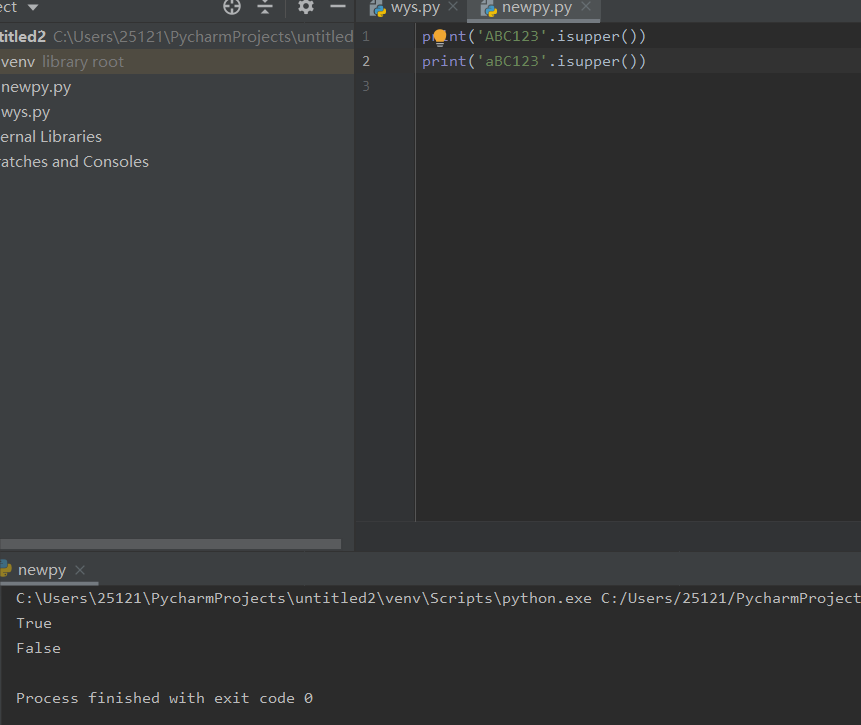
Task: Click the python.exe command path line in console
Action: click(x=438, y=599)
